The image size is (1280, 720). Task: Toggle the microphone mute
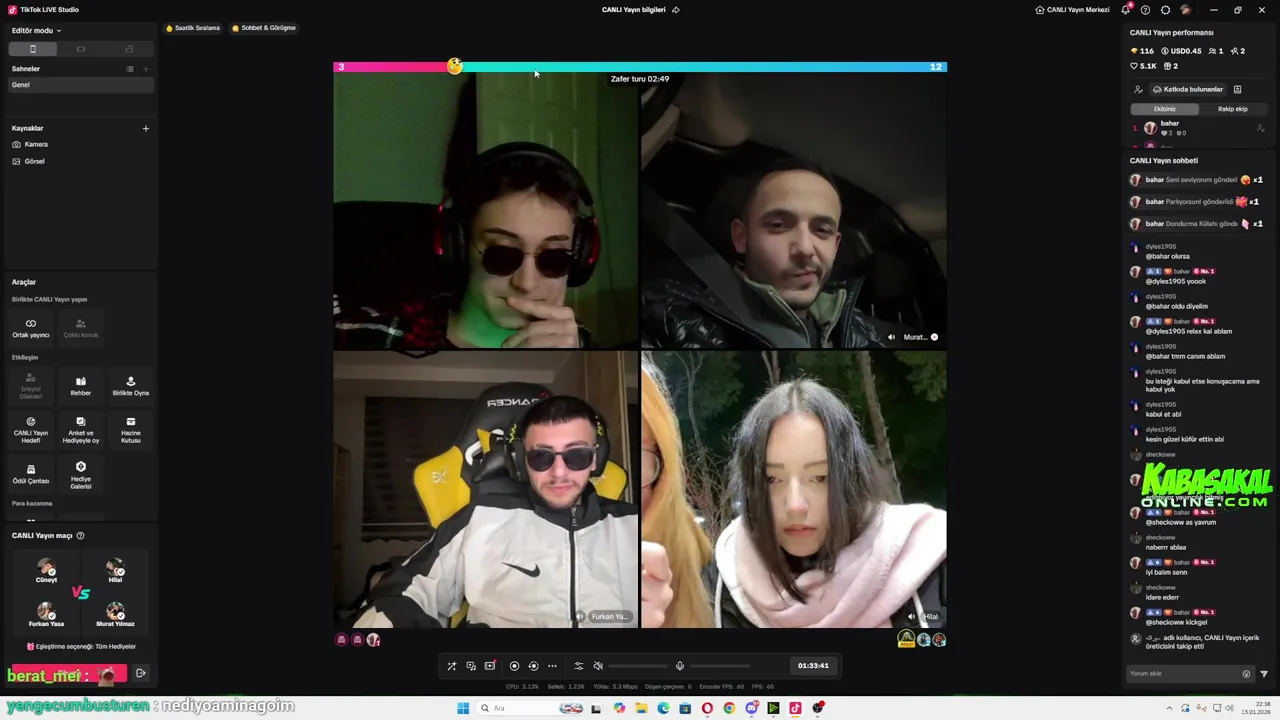(680, 666)
